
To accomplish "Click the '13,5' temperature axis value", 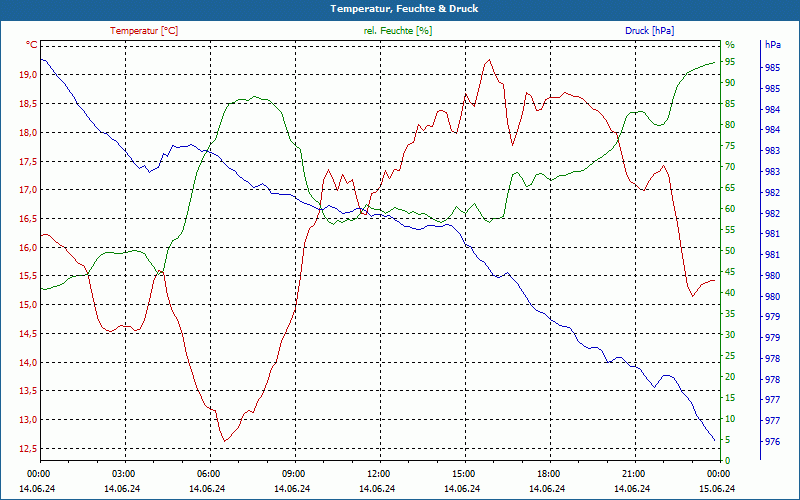I will point(29,391).
